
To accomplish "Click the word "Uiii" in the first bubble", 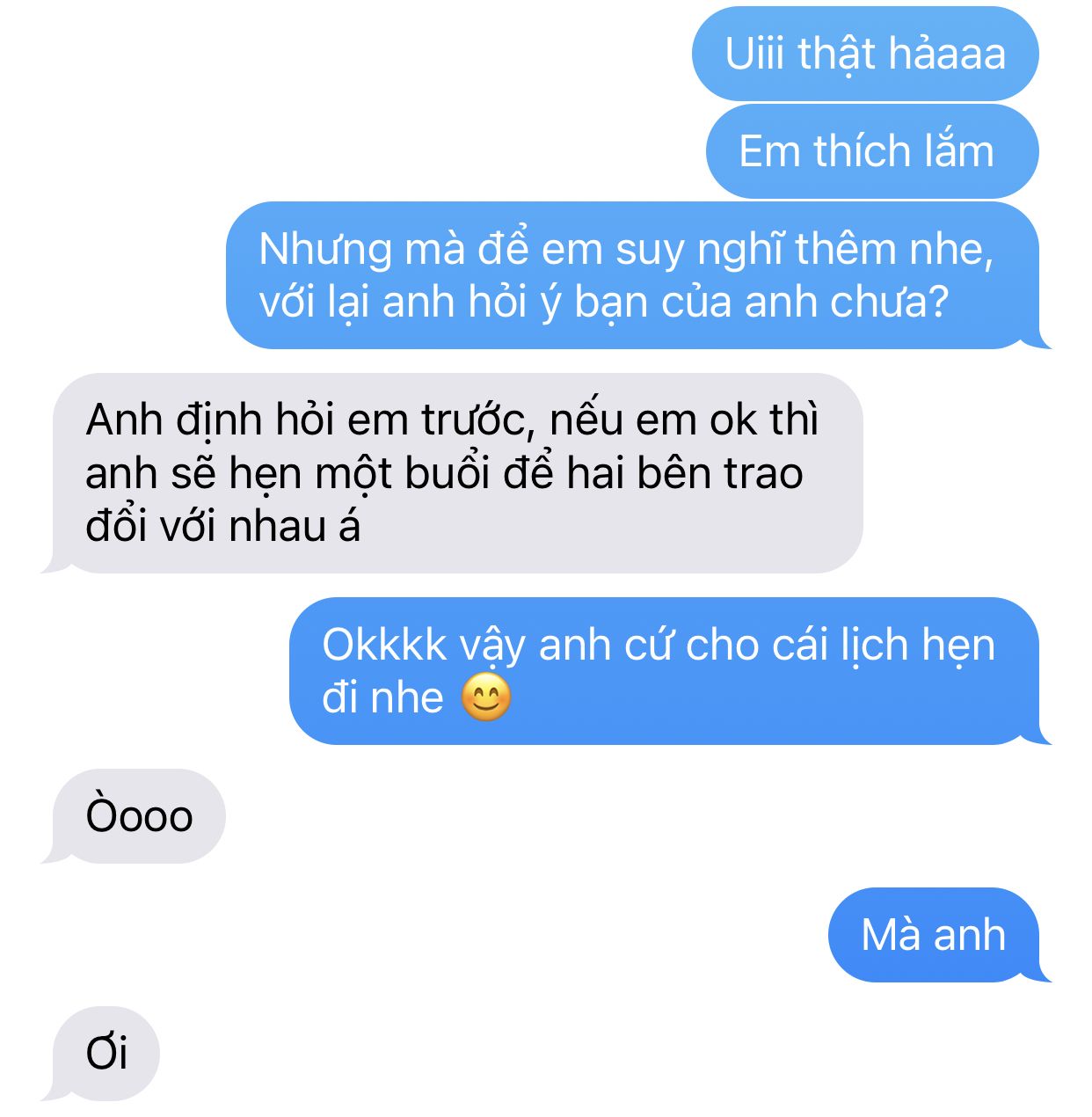I will click(x=756, y=54).
